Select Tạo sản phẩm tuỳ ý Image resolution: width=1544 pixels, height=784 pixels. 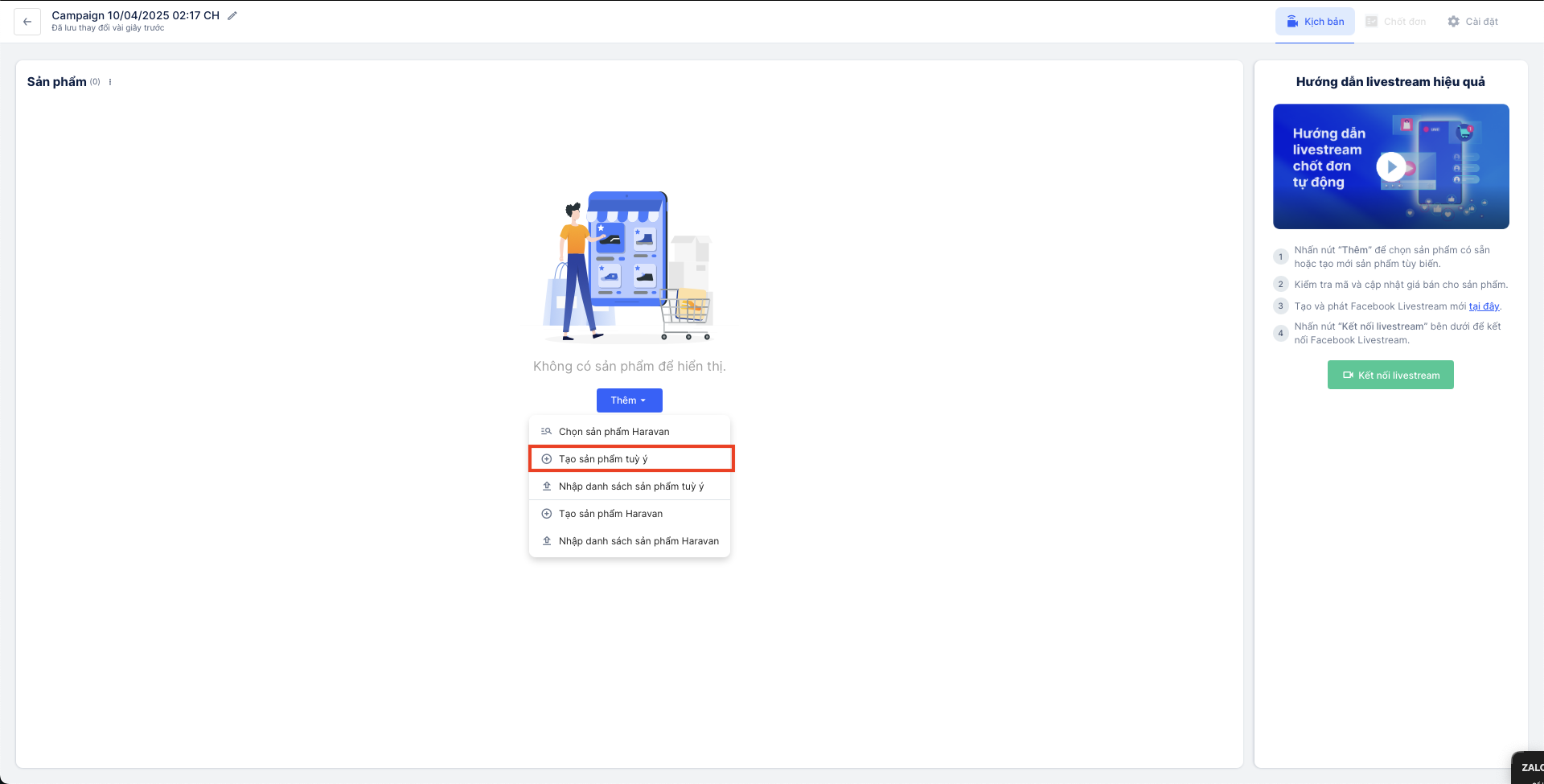[x=631, y=459]
